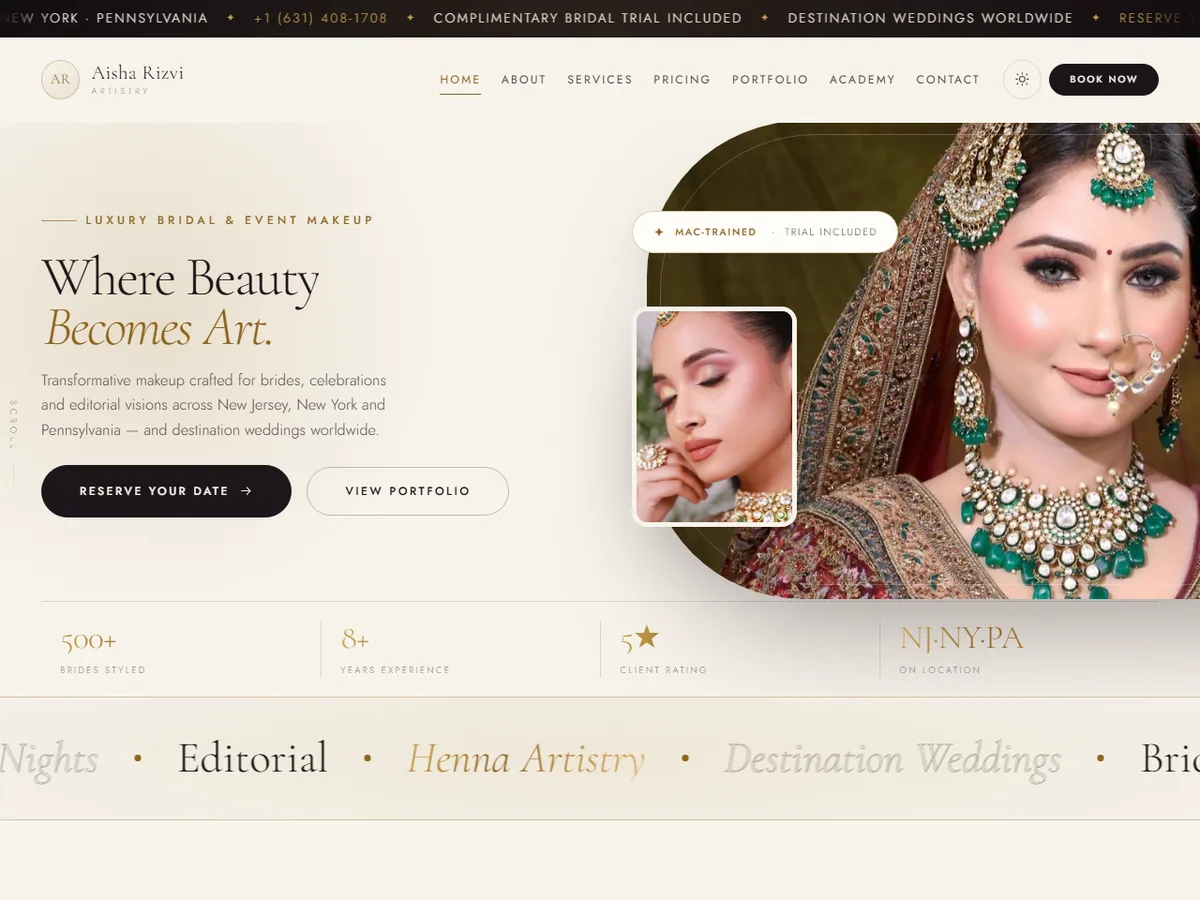The image size is (1200, 900).
Task: Click the Reserve Your Date button
Action: pyautogui.click(x=166, y=491)
